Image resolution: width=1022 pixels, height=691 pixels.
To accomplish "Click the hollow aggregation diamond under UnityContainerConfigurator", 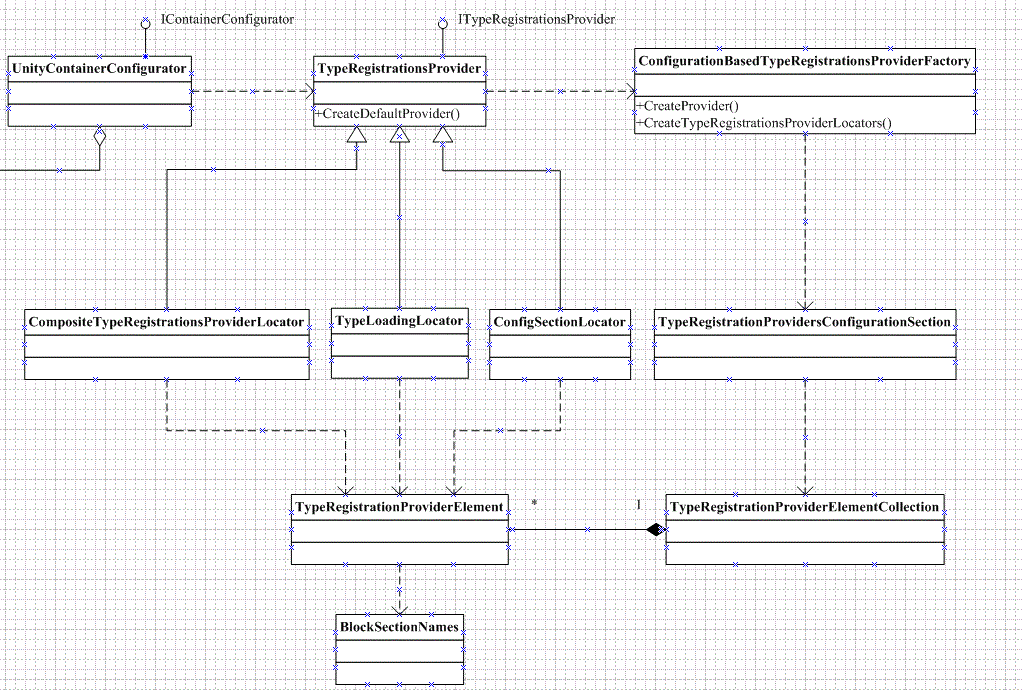I will [100, 137].
